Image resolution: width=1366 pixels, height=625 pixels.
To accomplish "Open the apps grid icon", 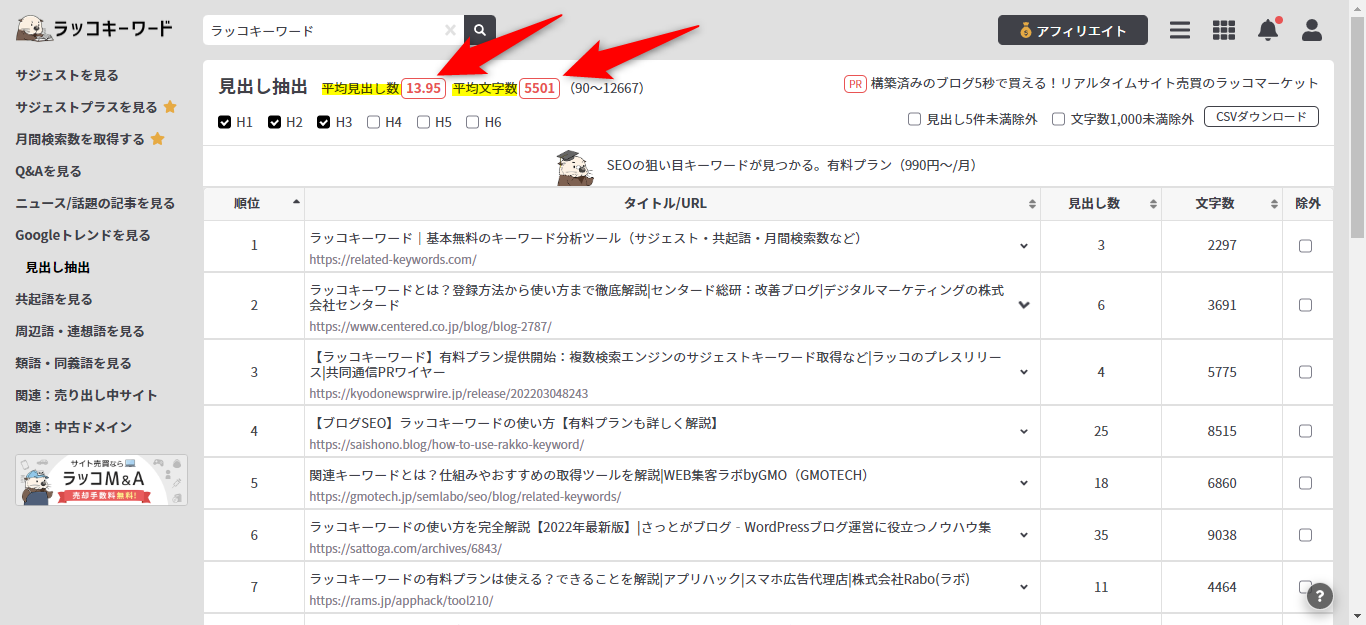I will tap(1224, 30).
